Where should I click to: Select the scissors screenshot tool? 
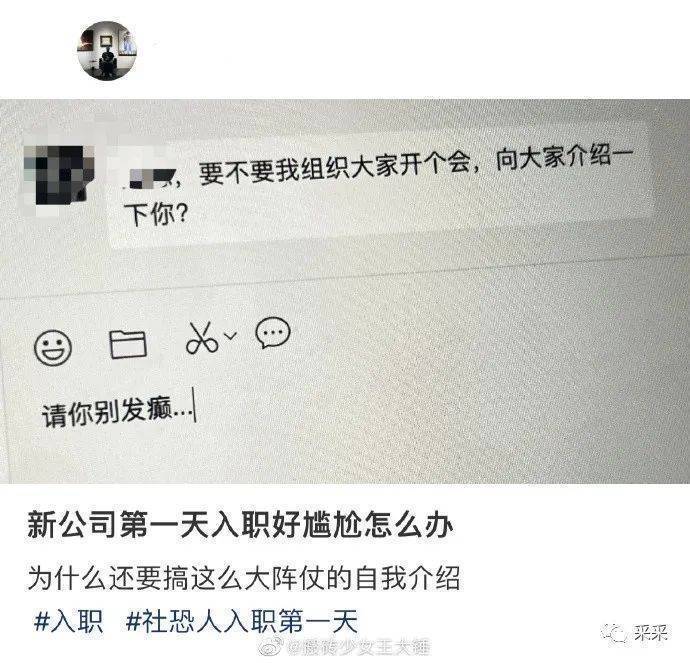(x=202, y=338)
